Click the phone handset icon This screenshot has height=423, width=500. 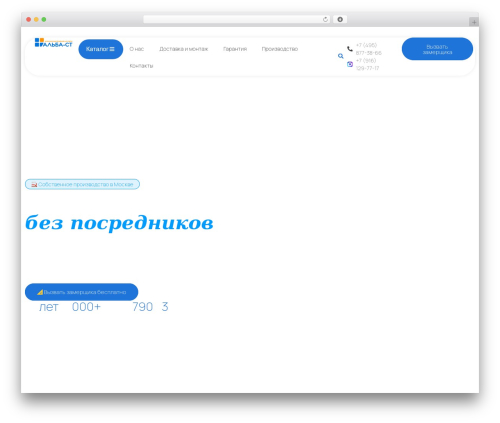[x=350, y=49]
